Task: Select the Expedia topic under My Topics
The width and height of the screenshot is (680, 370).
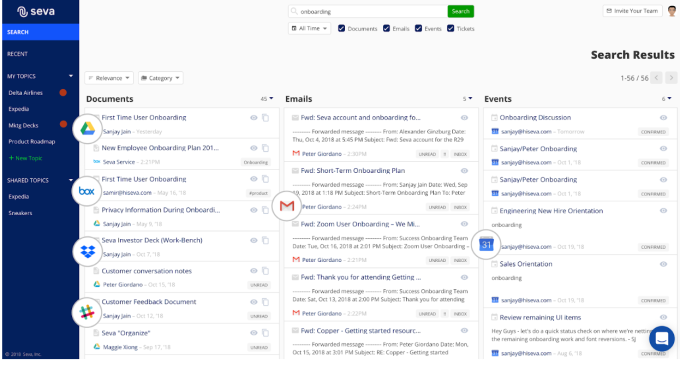Action: (x=19, y=109)
